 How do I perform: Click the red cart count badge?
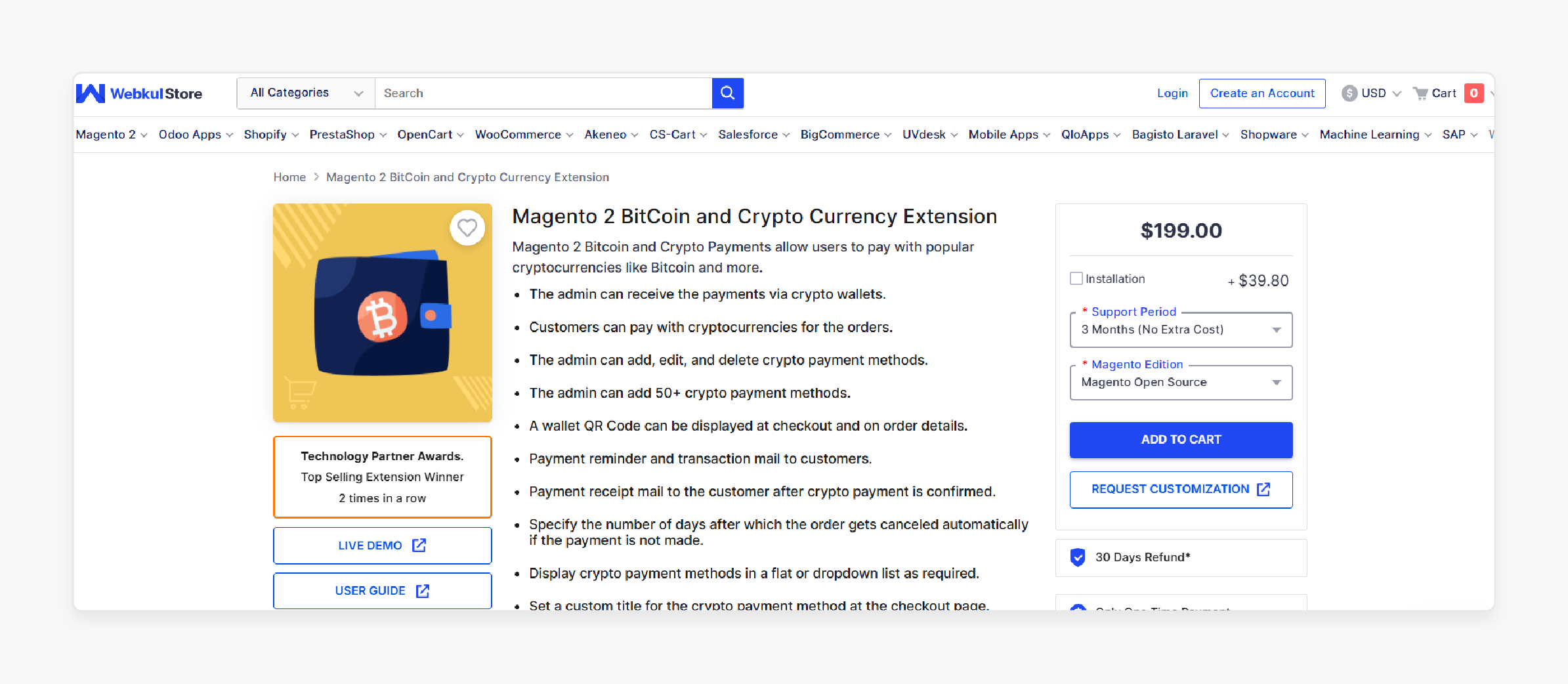point(1474,93)
